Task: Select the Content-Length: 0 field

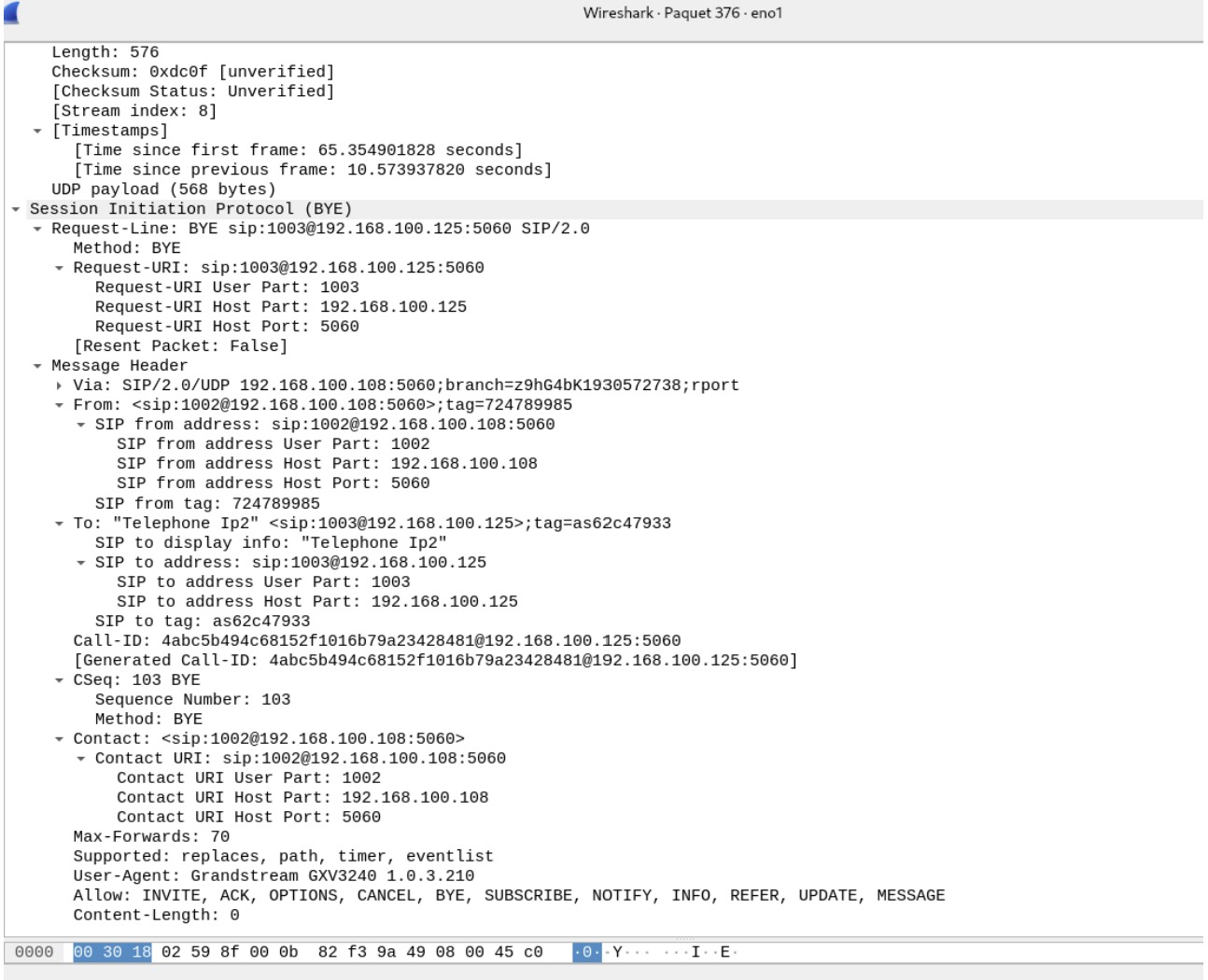Action: [156, 915]
